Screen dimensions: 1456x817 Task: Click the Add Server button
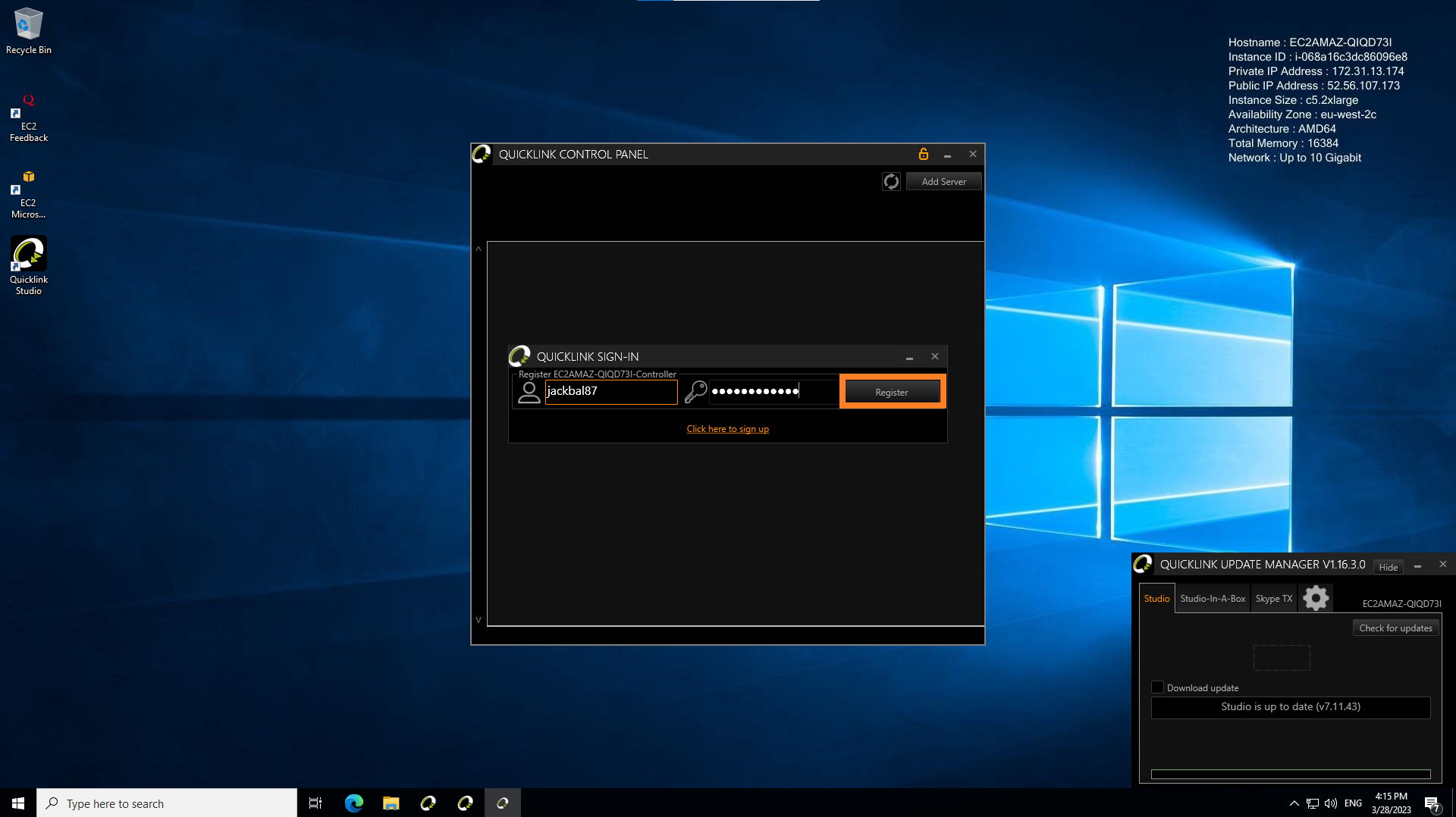(x=943, y=182)
